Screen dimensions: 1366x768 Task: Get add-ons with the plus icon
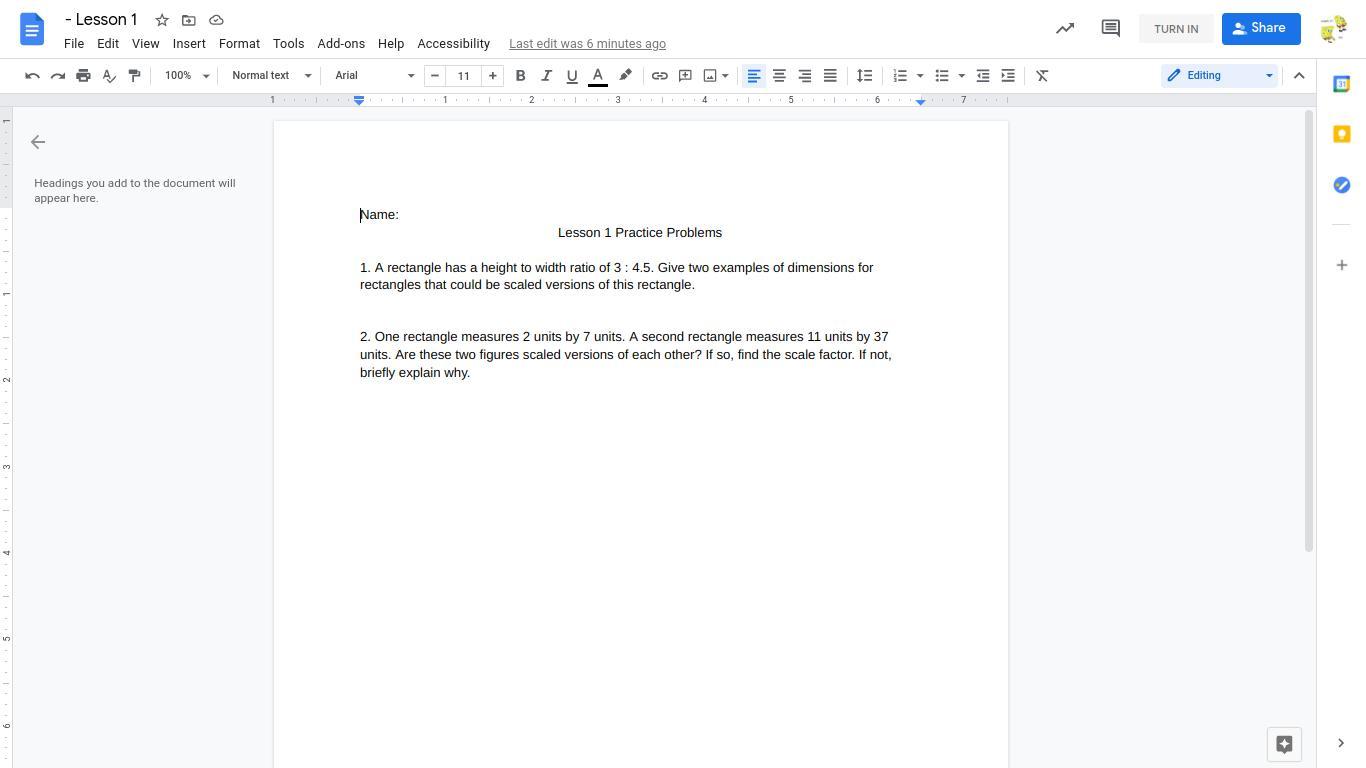[1342, 265]
